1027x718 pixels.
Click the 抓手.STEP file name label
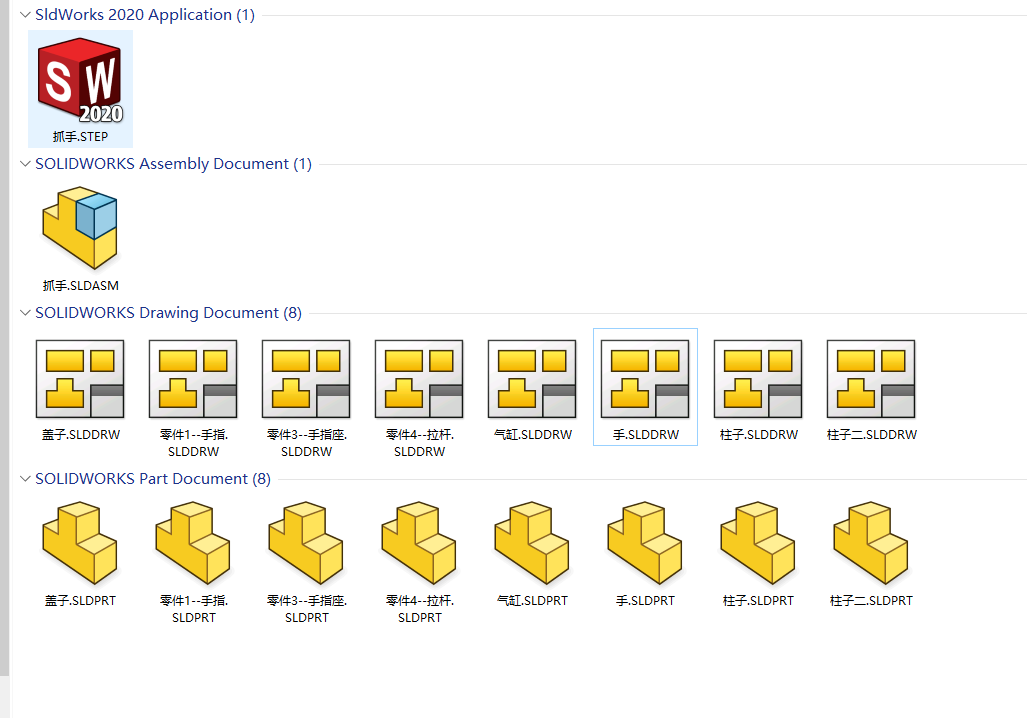pyautogui.click(x=81, y=137)
